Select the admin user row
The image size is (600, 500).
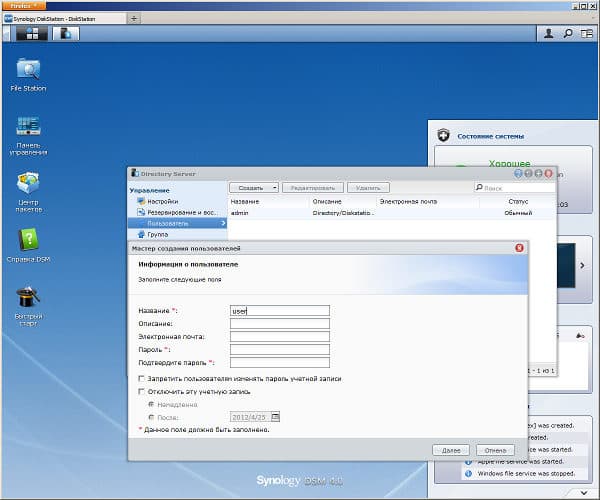[x=392, y=213]
